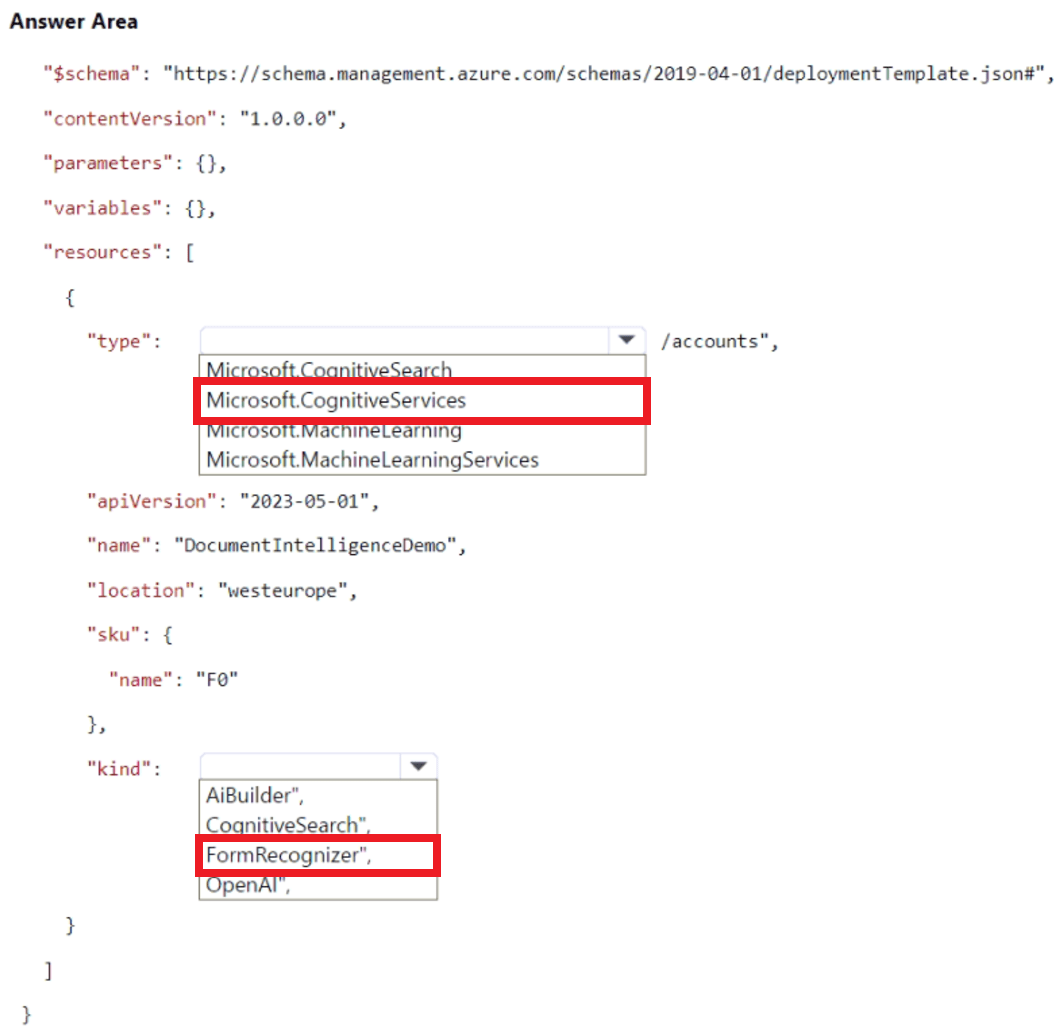Open the type dropdown arrow
This screenshot has height=1035, width=1063.
click(627, 340)
